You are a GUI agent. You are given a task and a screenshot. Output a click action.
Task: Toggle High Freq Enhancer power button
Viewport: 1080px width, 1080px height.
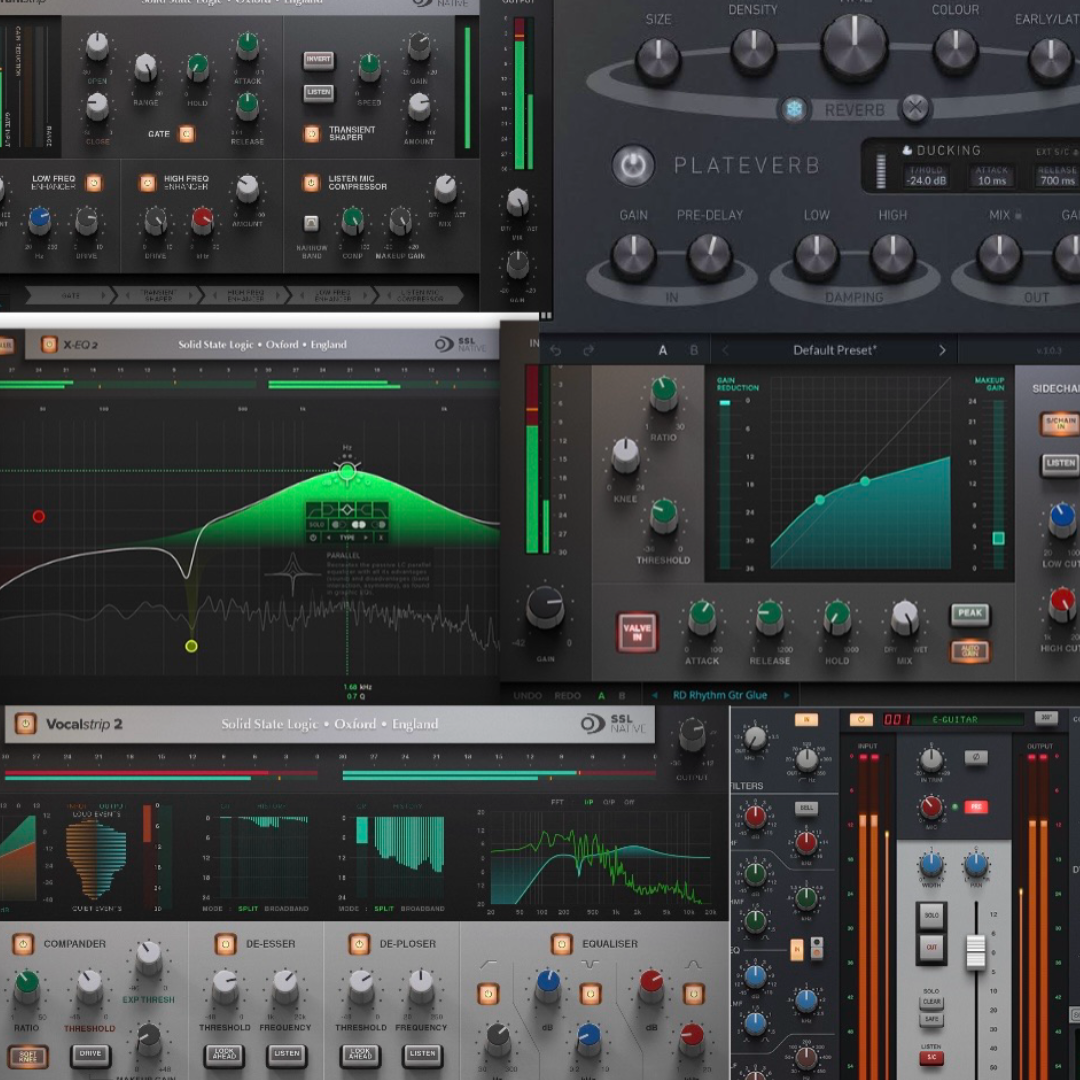click(147, 183)
